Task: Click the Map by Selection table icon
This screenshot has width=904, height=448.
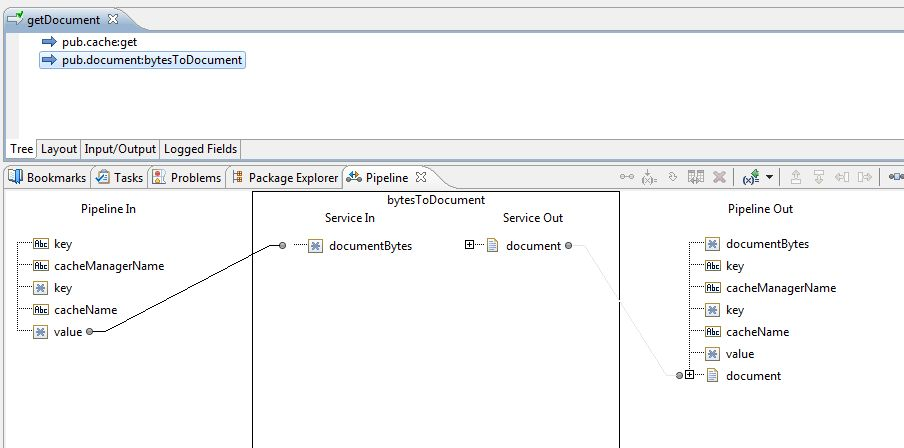Action: (696, 177)
